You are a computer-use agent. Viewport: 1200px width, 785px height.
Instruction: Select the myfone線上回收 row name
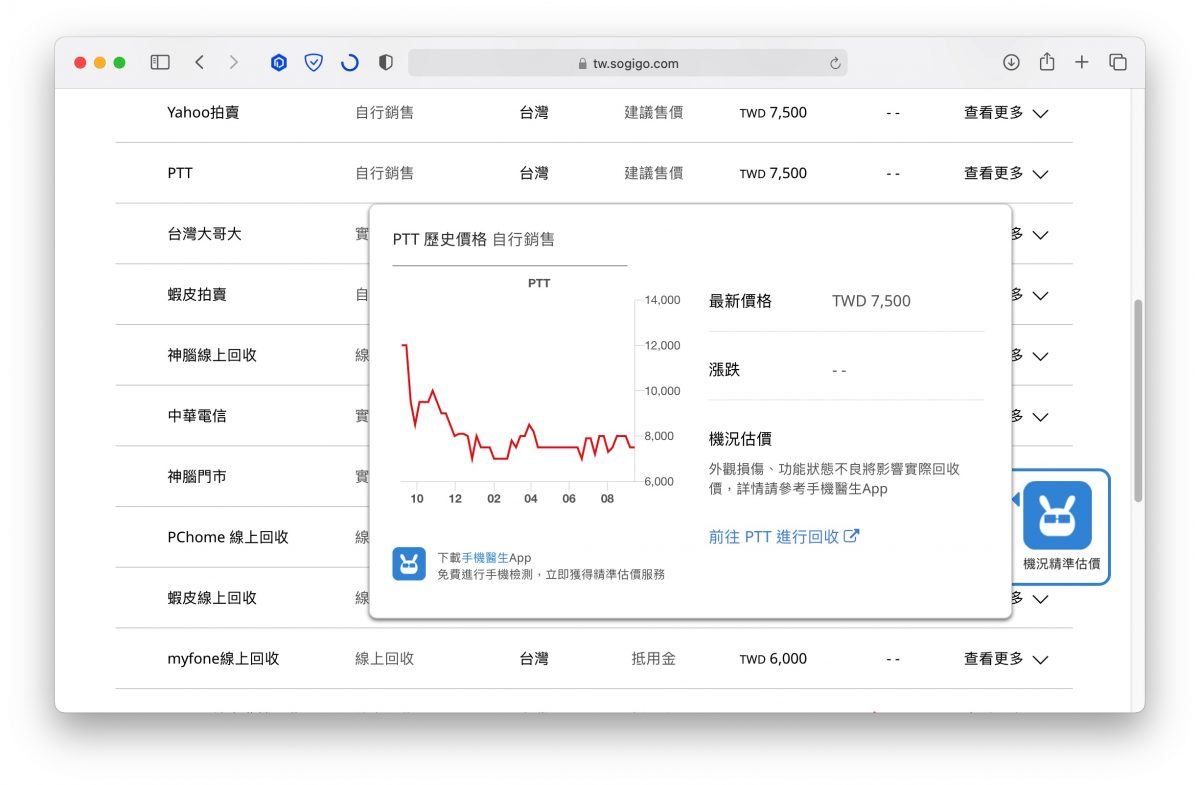(223, 659)
